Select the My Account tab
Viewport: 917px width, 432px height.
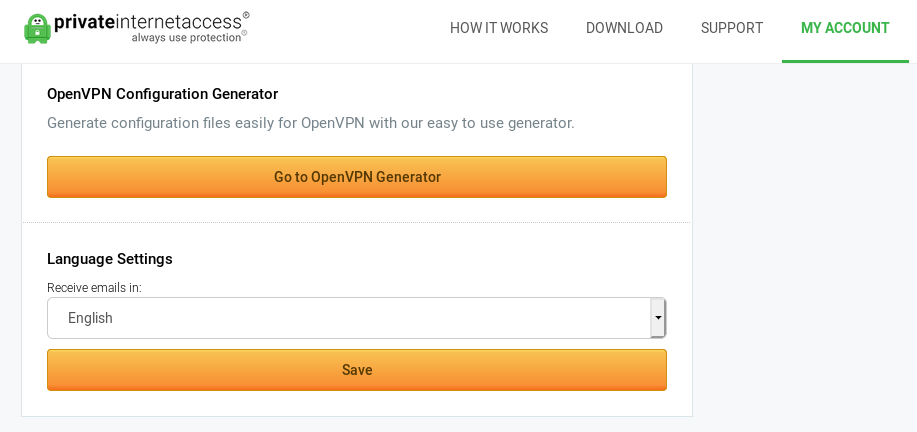click(845, 28)
